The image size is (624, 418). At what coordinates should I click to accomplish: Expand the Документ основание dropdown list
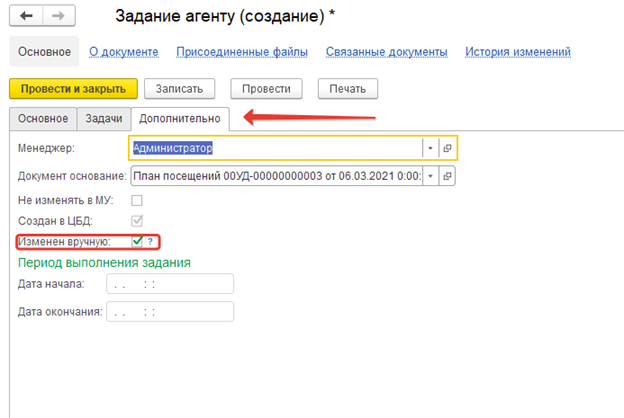(x=430, y=176)
